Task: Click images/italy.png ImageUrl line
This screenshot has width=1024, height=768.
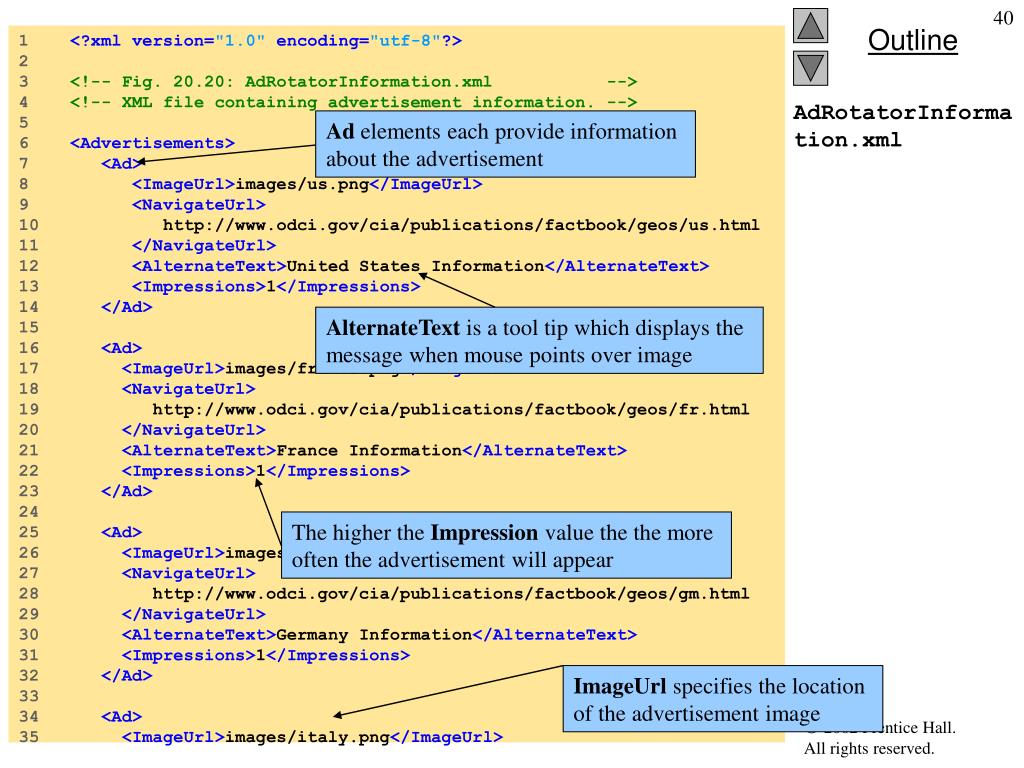Action: click(x=312, y=737)
